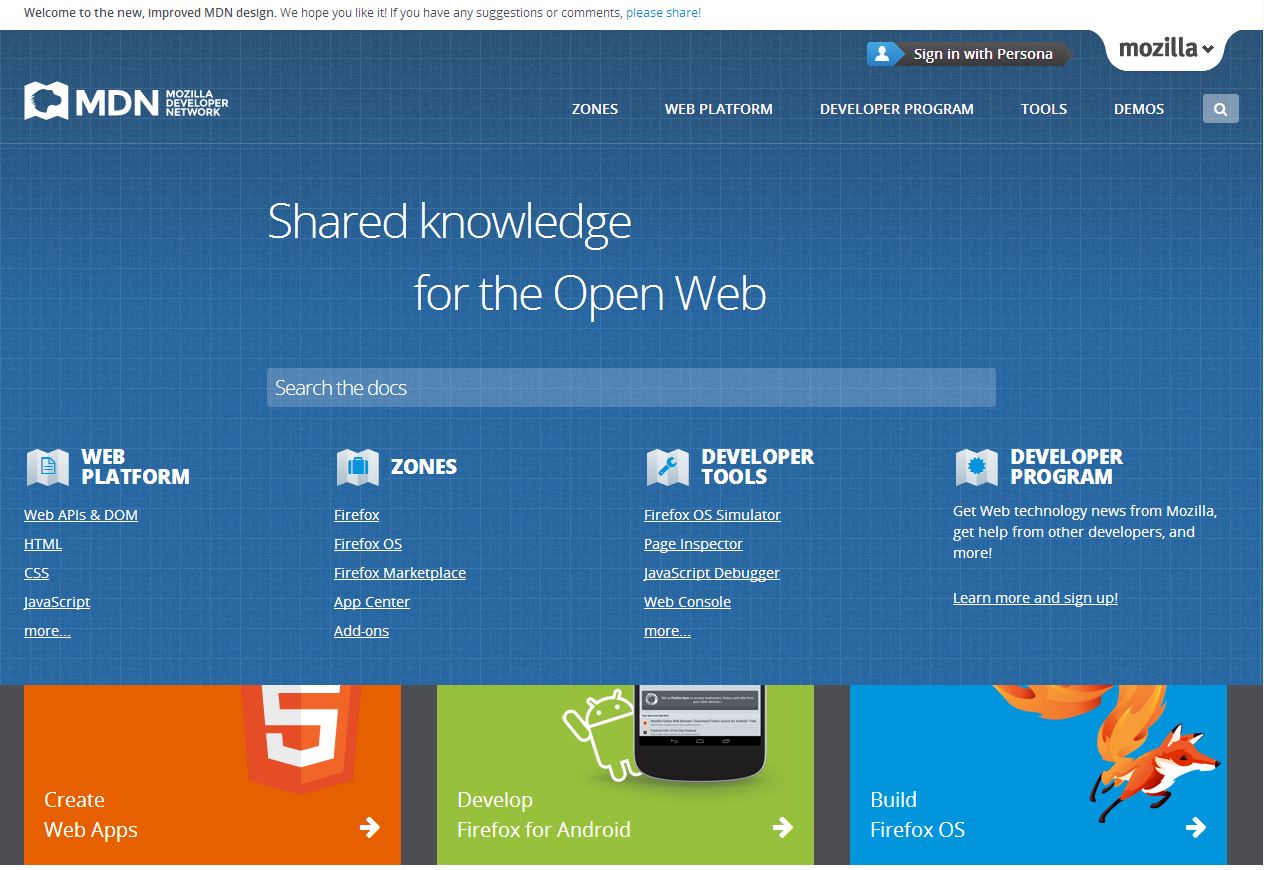Image resolution: width=1264 pixels, height=870 pixels.
Task: Open the Develop Firefox for Android text
Action: pos(544,815)
